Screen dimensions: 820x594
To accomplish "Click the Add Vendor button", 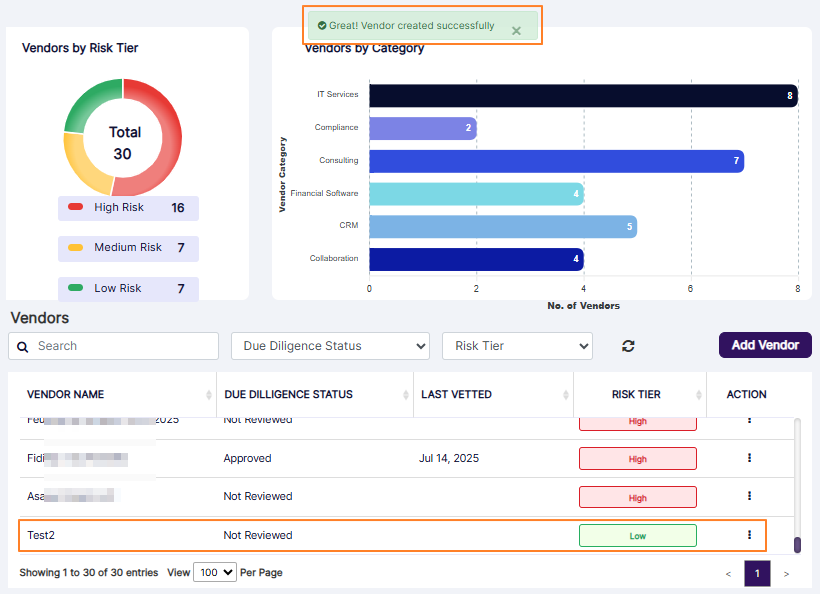I will tap(764, 344).
